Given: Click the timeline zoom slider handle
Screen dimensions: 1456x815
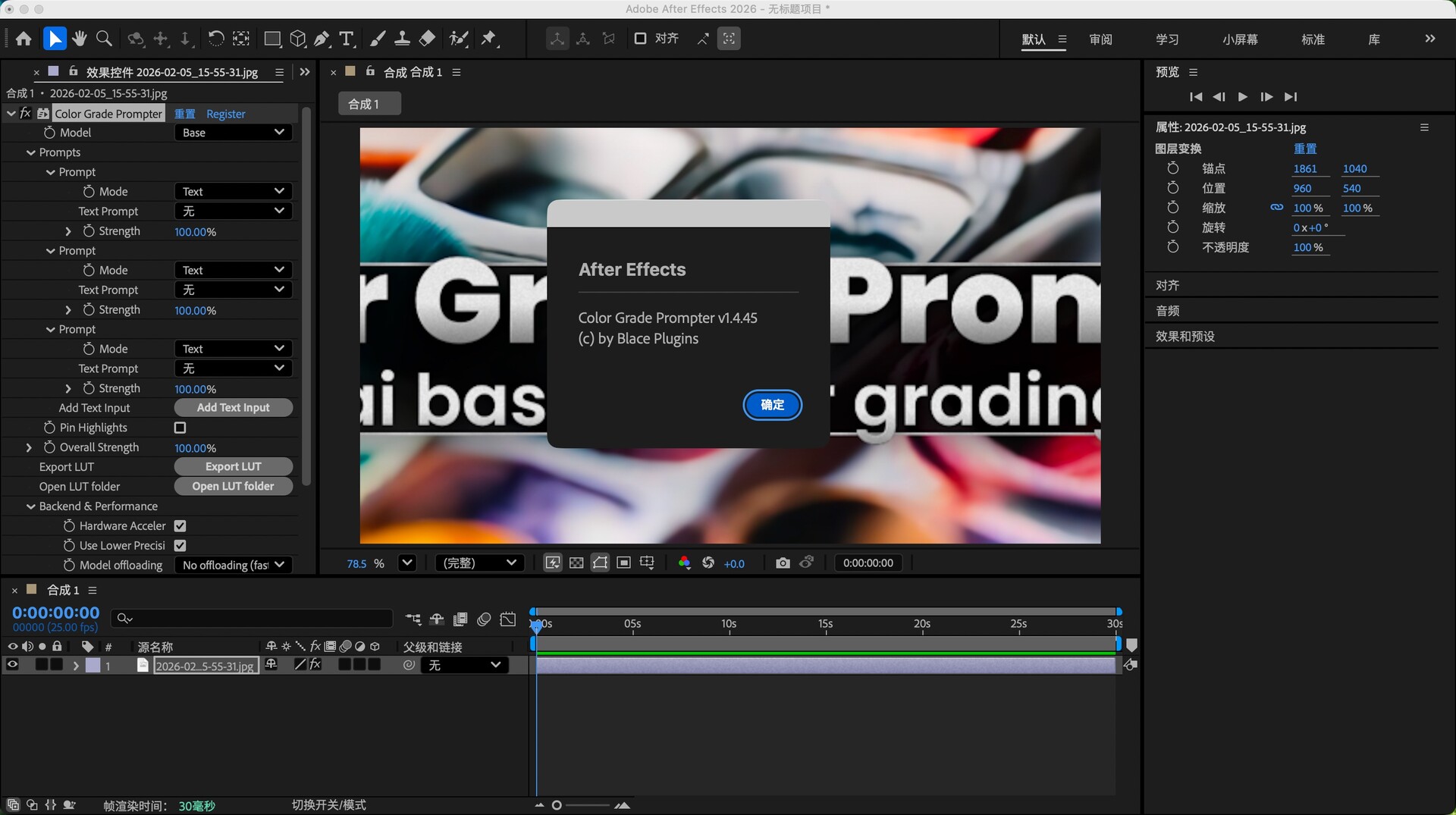Looking at the screenshot, I should 557,805.
